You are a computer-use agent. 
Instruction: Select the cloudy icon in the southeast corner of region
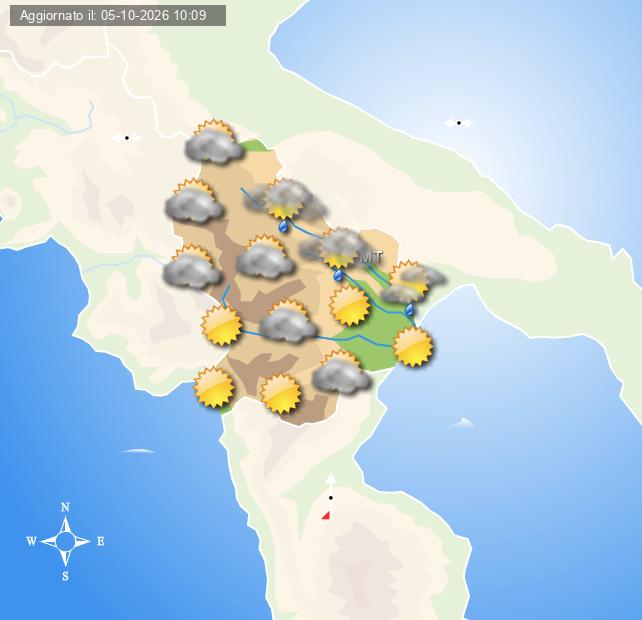[341, 372]
